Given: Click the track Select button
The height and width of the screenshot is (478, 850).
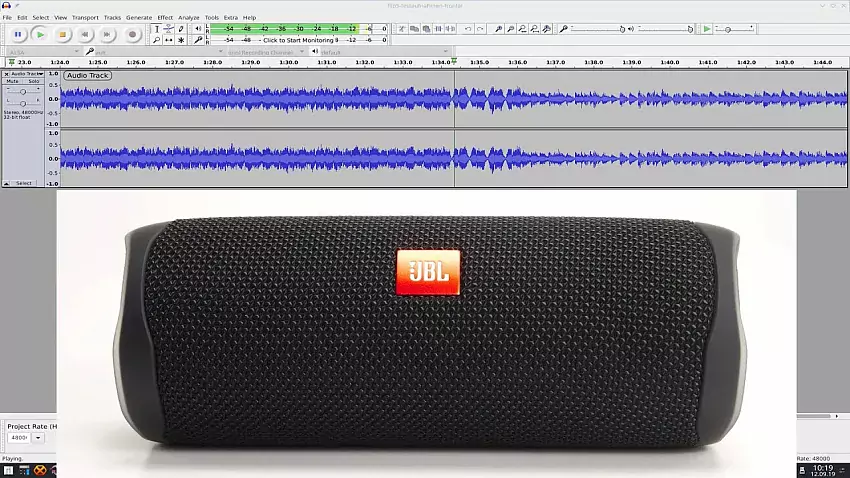Looking at the screenshot, I should [x=24, y=183].
